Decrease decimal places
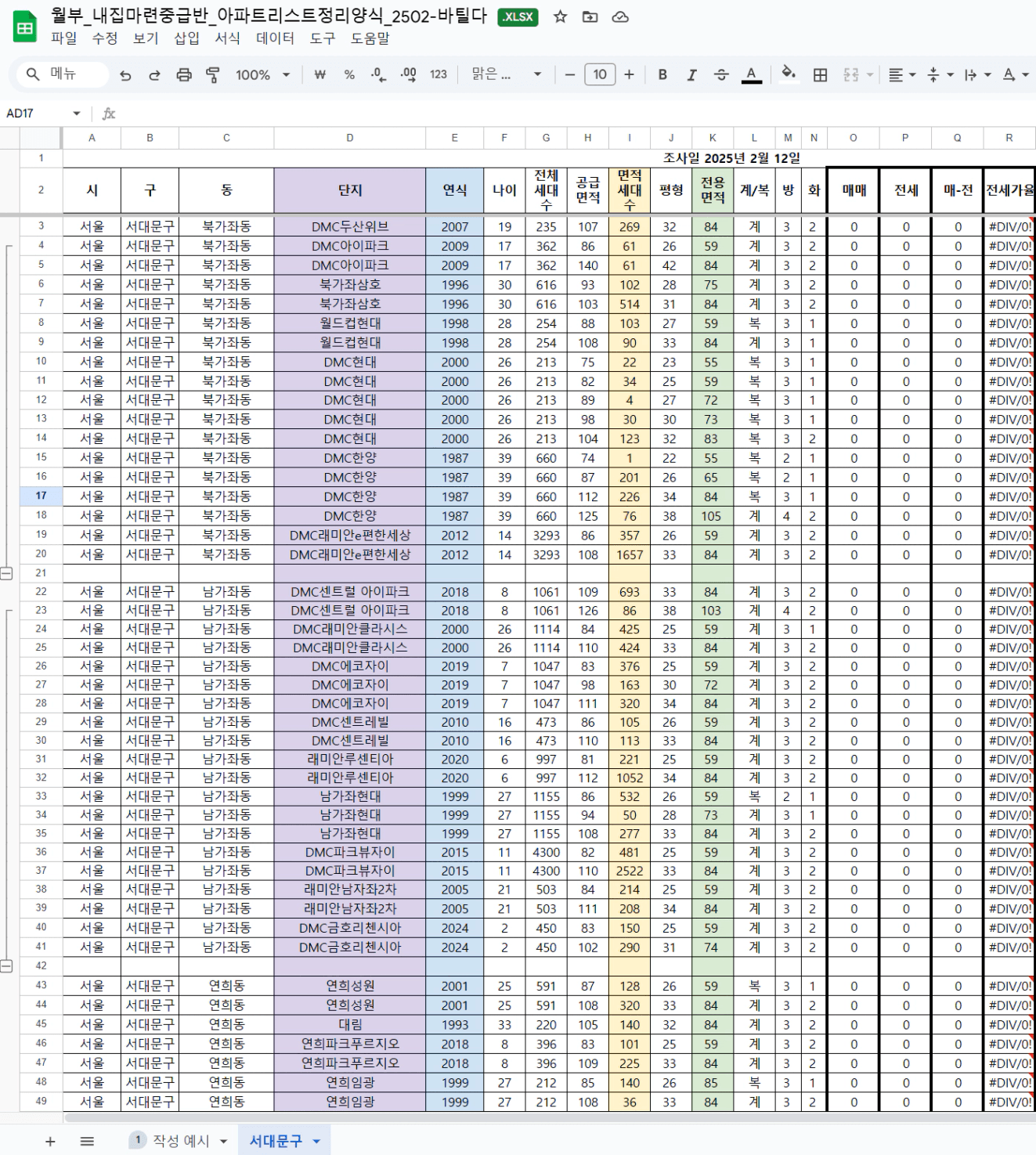This screenshot has width=1036, height=1155. (x=378, y=75)
